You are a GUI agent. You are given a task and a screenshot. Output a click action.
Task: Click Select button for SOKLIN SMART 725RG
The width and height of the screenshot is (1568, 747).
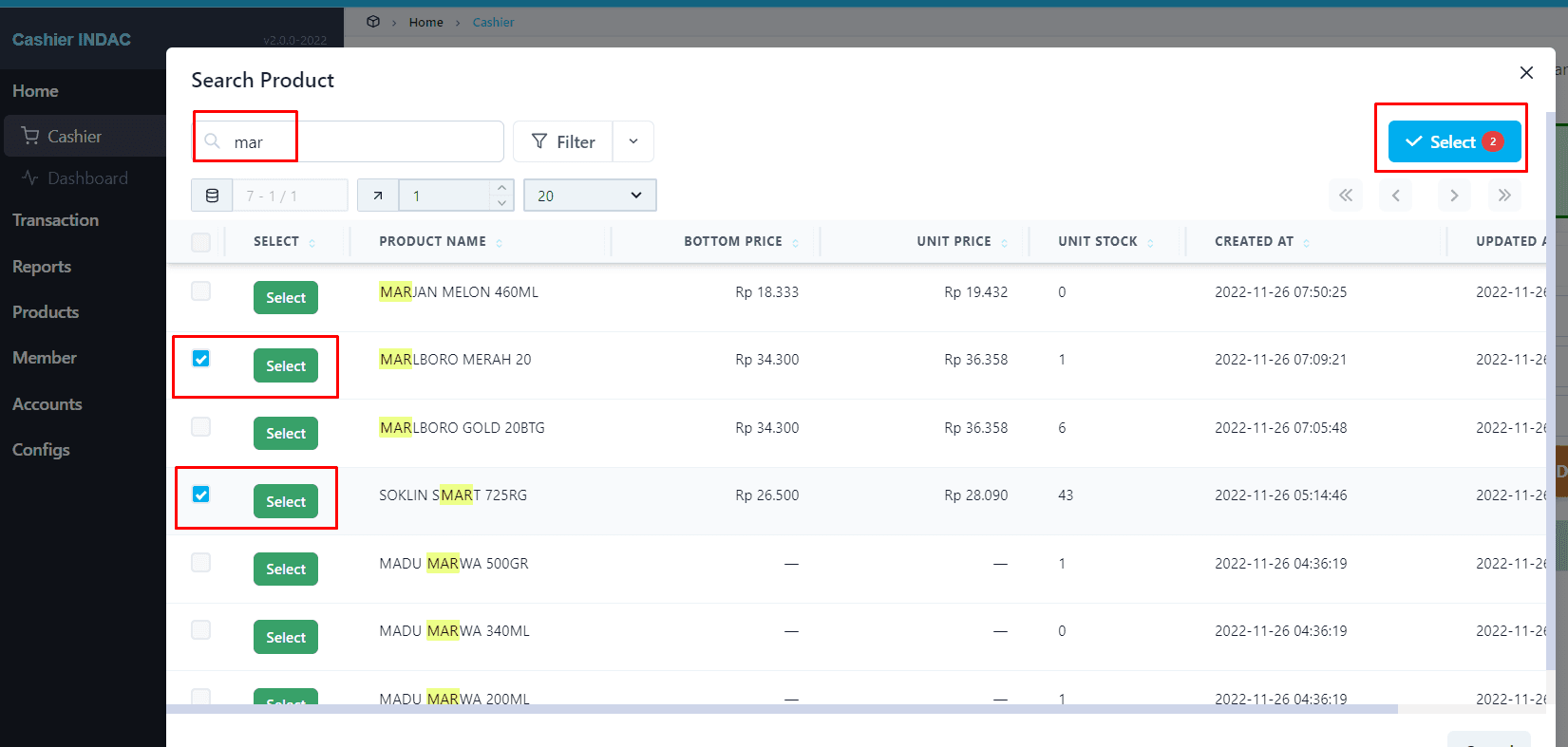(286, 501)
